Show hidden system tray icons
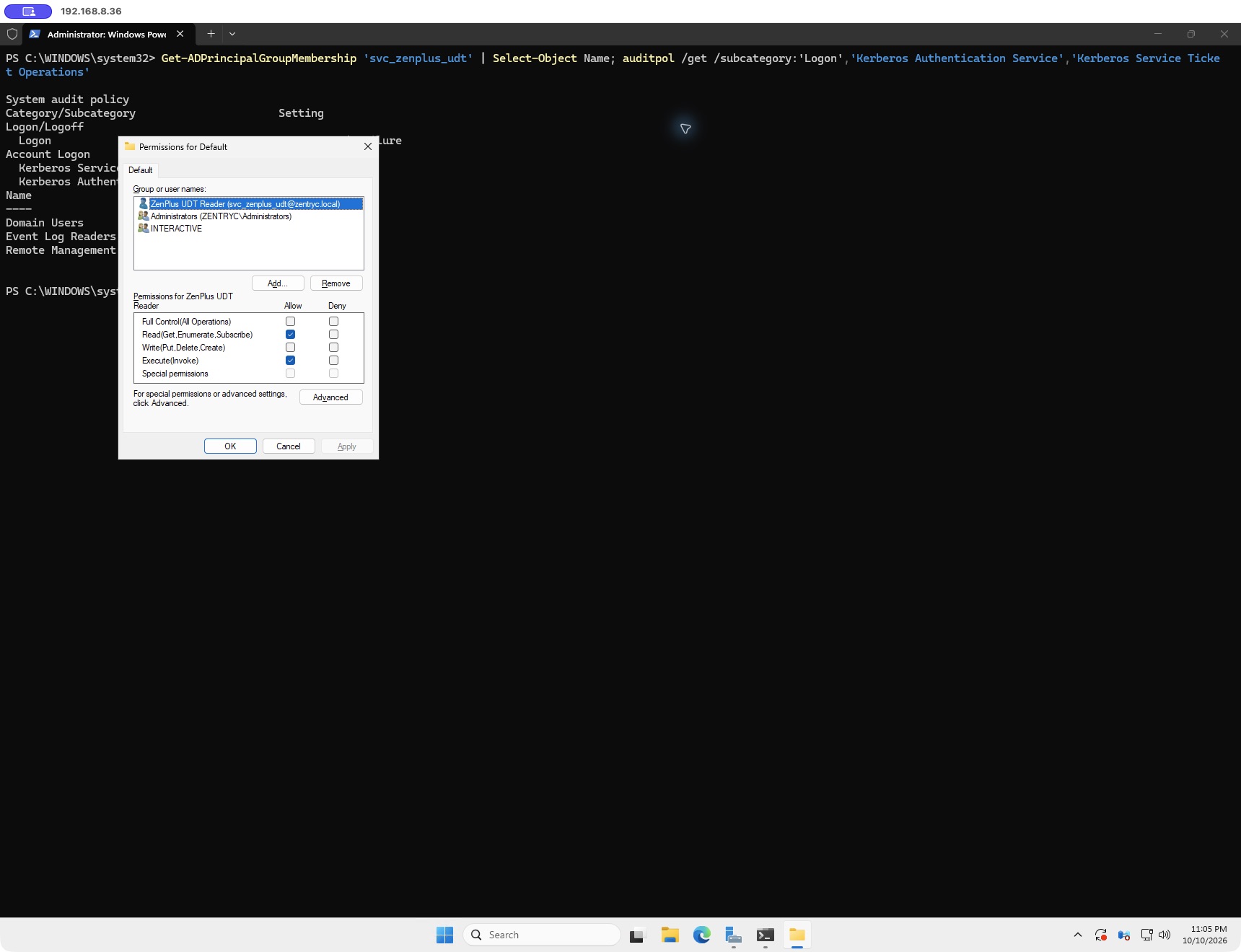Viewport: 1241px width, 952px height. (1078, 935)
